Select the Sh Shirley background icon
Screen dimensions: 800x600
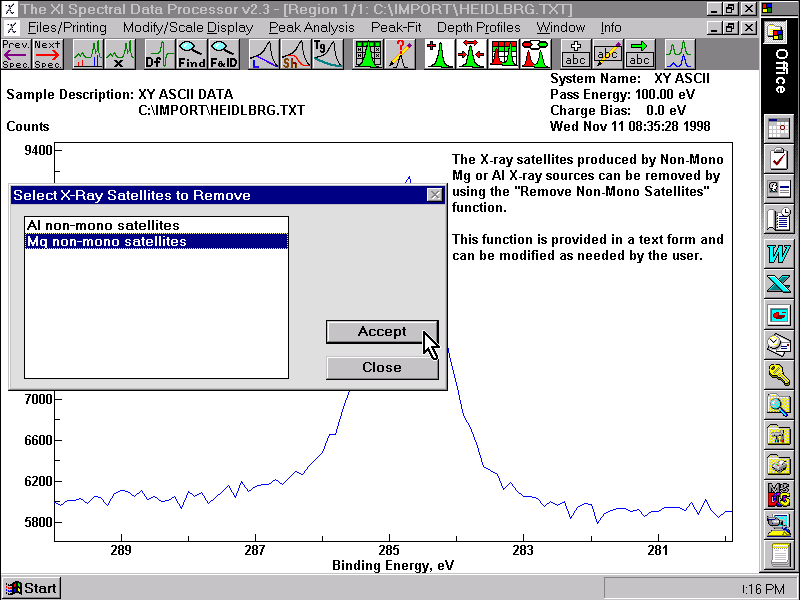296,54
